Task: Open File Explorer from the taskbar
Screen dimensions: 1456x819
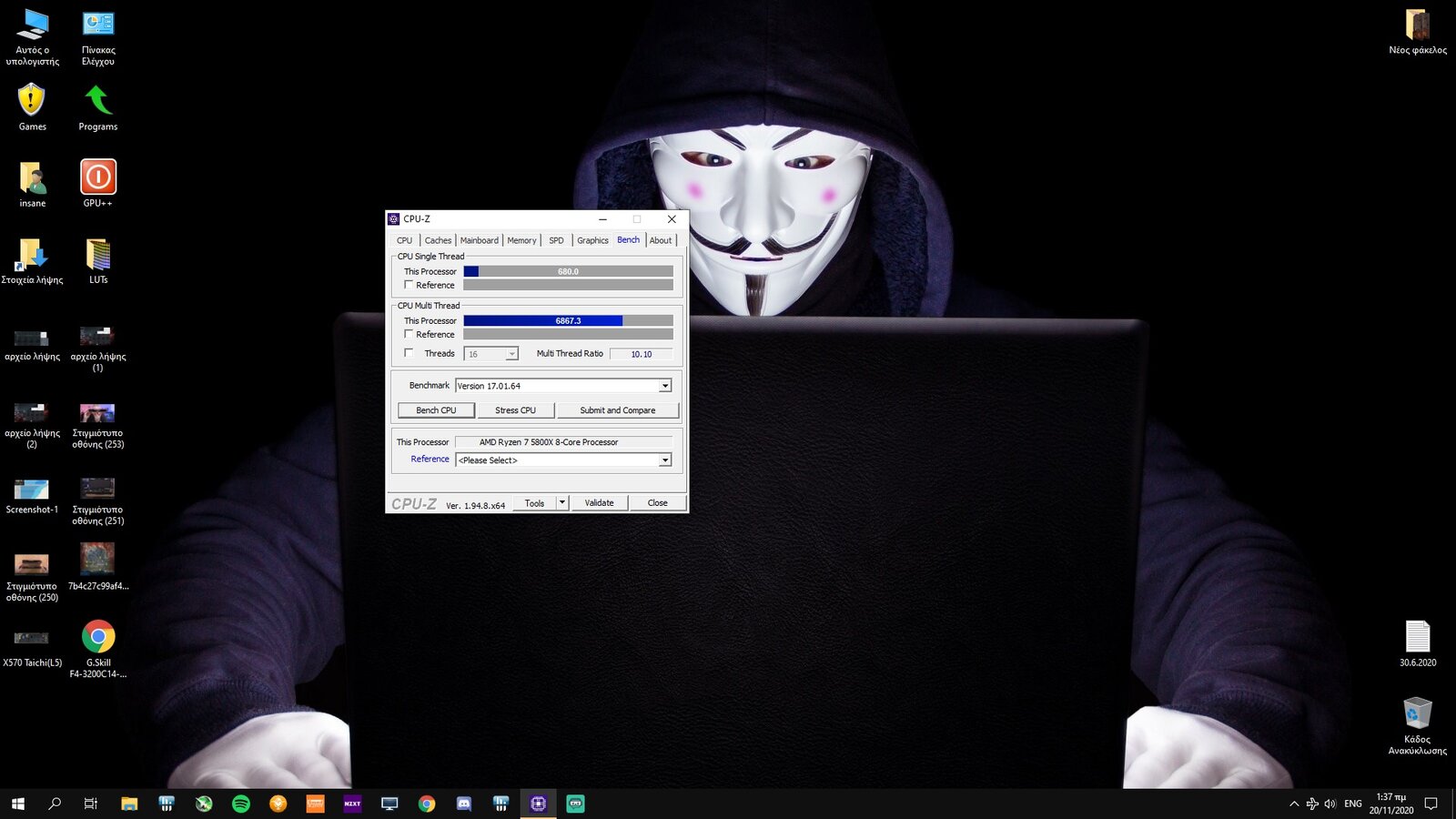Action: [x=129, y=804]
